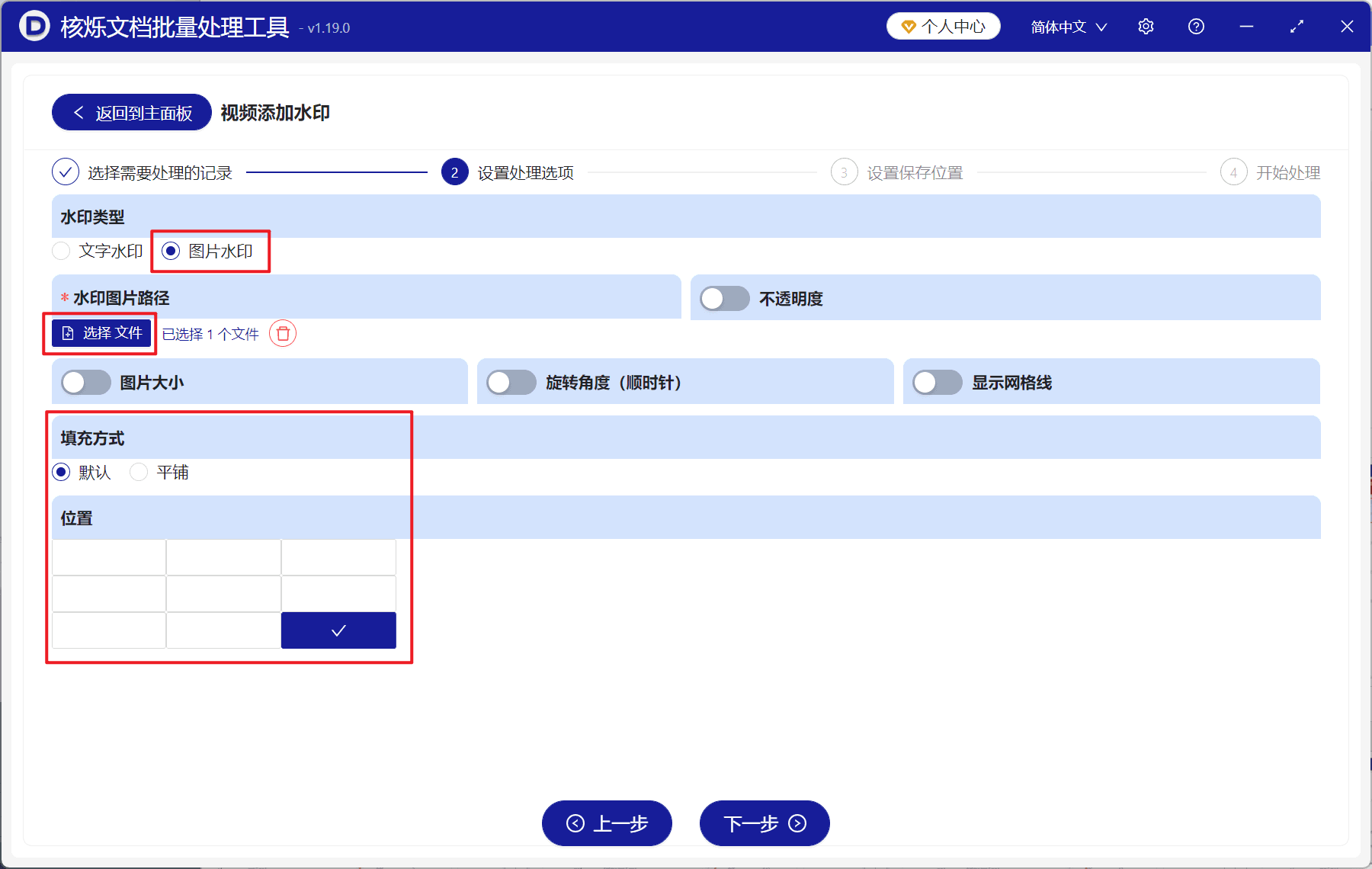The width and height of the screenshot is (1372, 869).
Task: Click the 个人中心 crown badge icon
Action: [907, 25]
